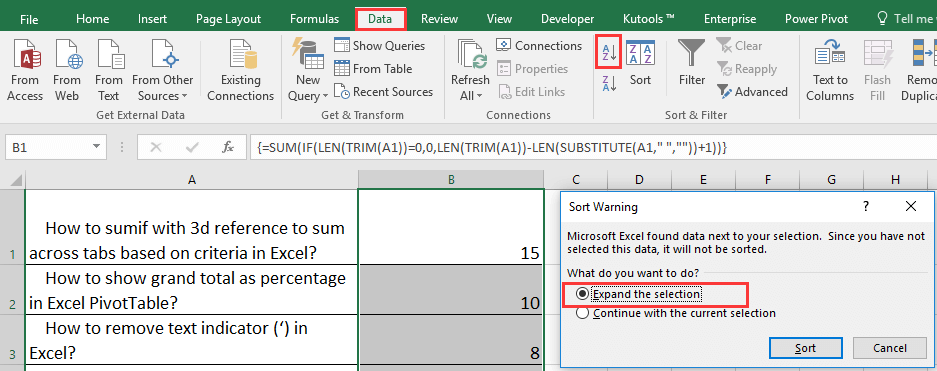This screenshot has width=937, height=371.
Task: Click the Name Box showing B1
Action: tap(48, 147)
